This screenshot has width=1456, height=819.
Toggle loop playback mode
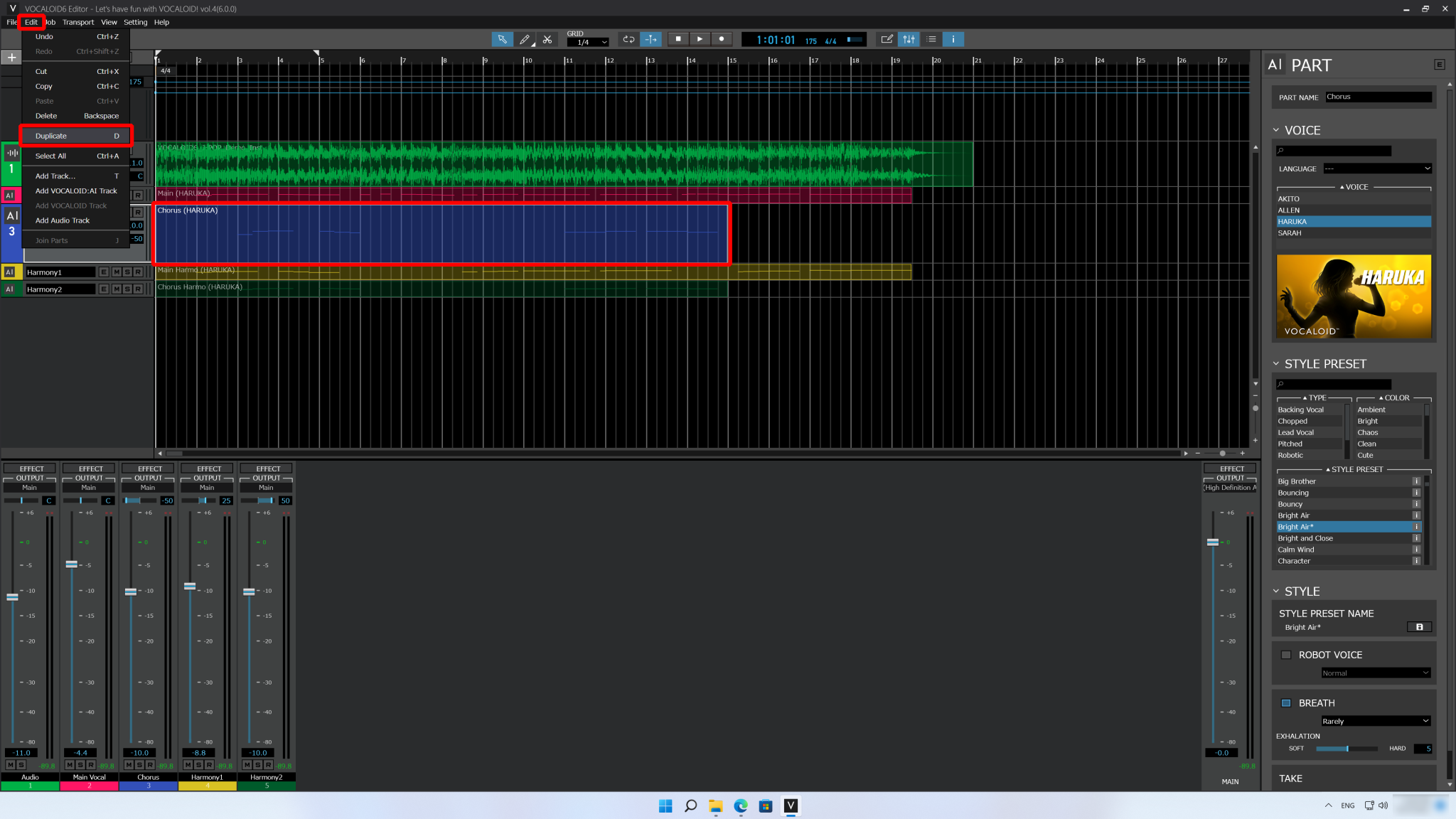[x=628, y=39]
